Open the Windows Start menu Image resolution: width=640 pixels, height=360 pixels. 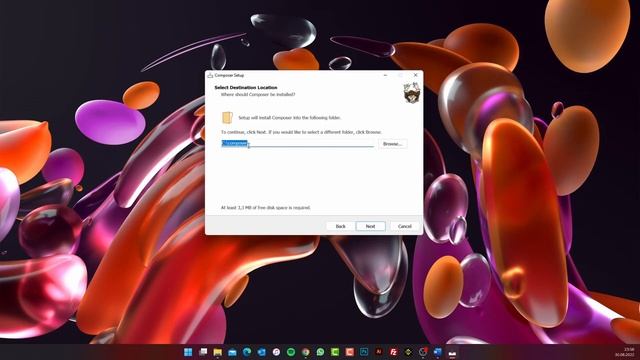pos(188,352)
